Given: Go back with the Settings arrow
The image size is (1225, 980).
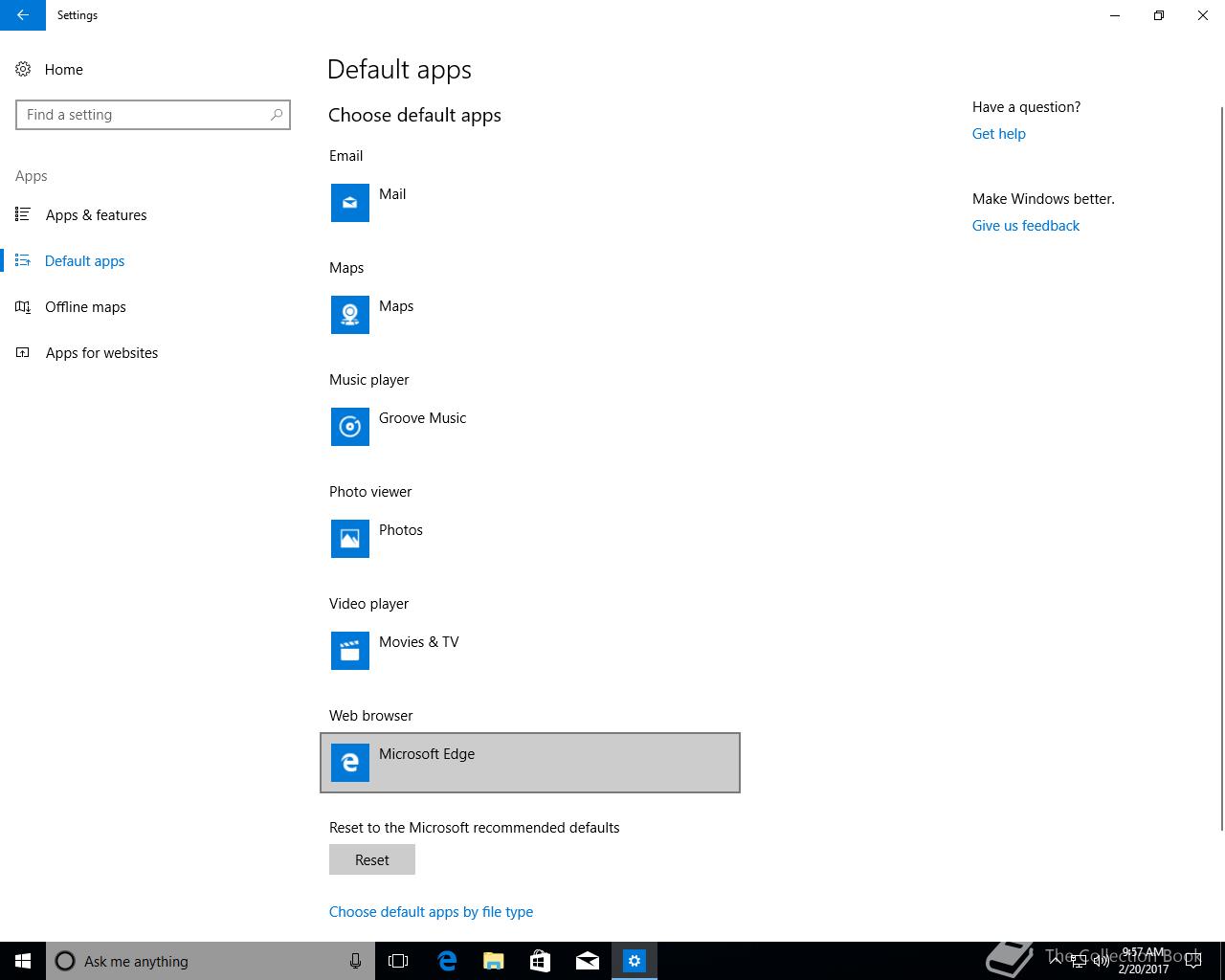Looking at the screenshot, I should (x=23, y=15).
